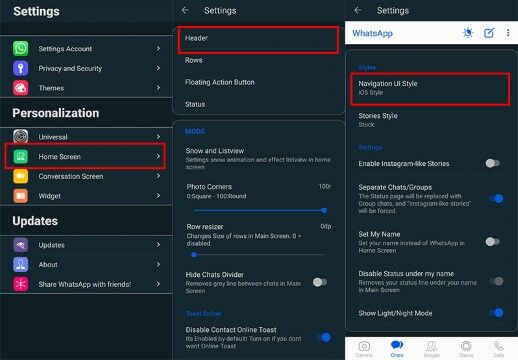Tap the Privacy and Security key icon
Image resolution: width=518 pixels, height=360 pixels.
click(x=21, y=68)
